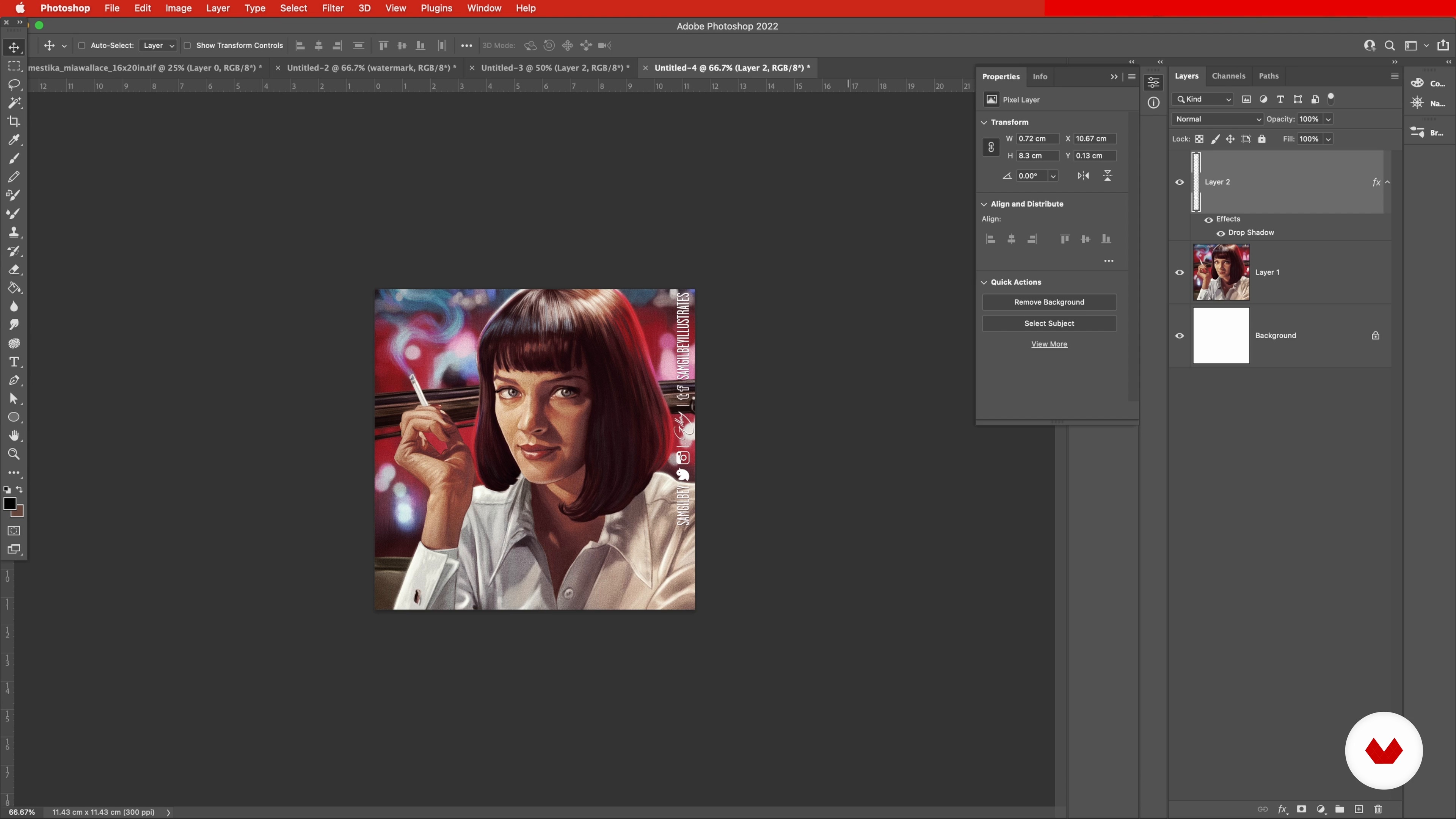Select the Move tool
1456x819 pixels.
point(14,47)
